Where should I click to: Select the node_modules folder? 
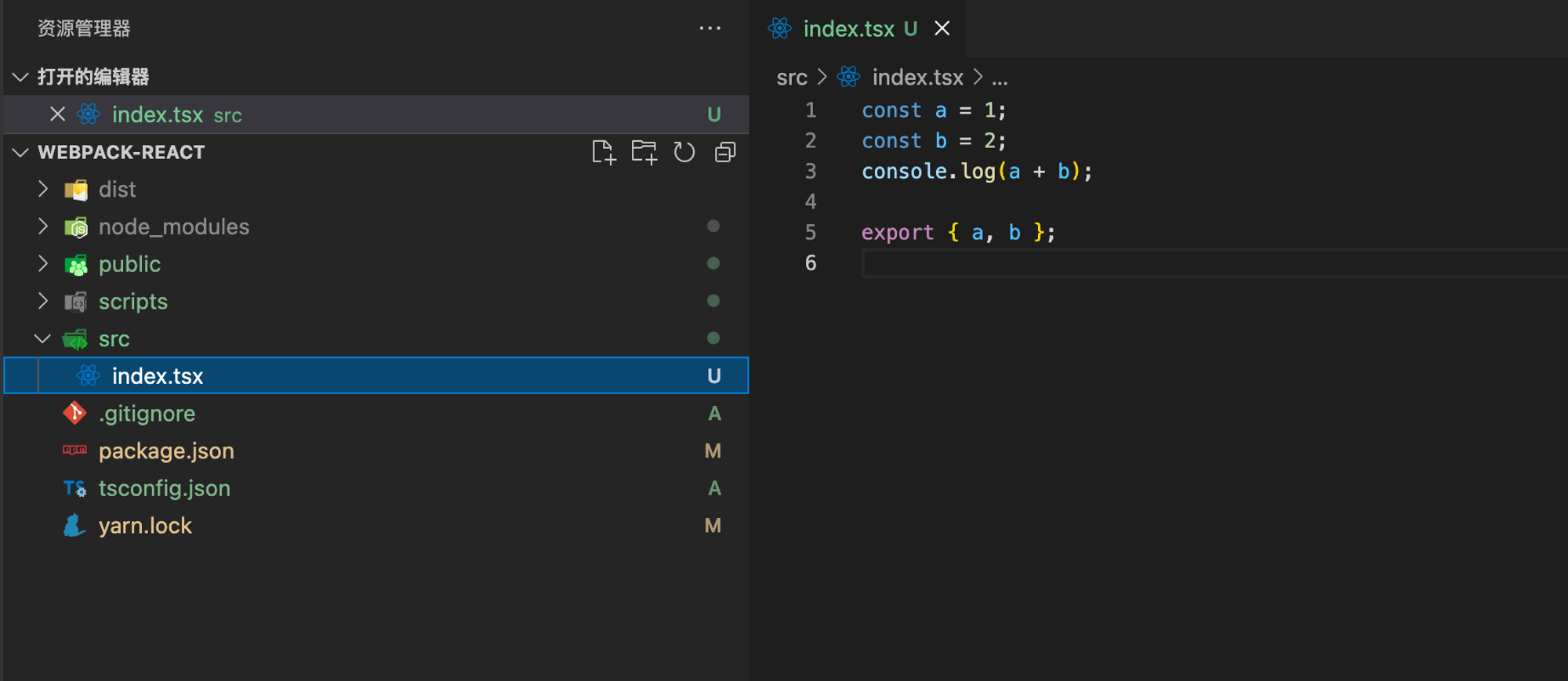376,226
